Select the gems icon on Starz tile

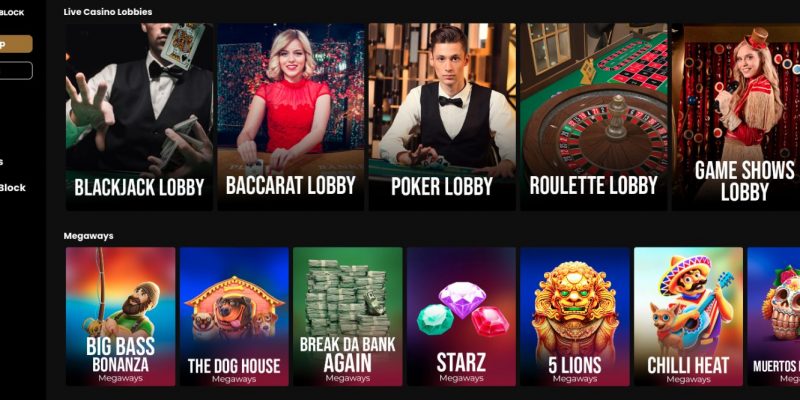pos(463,309)
